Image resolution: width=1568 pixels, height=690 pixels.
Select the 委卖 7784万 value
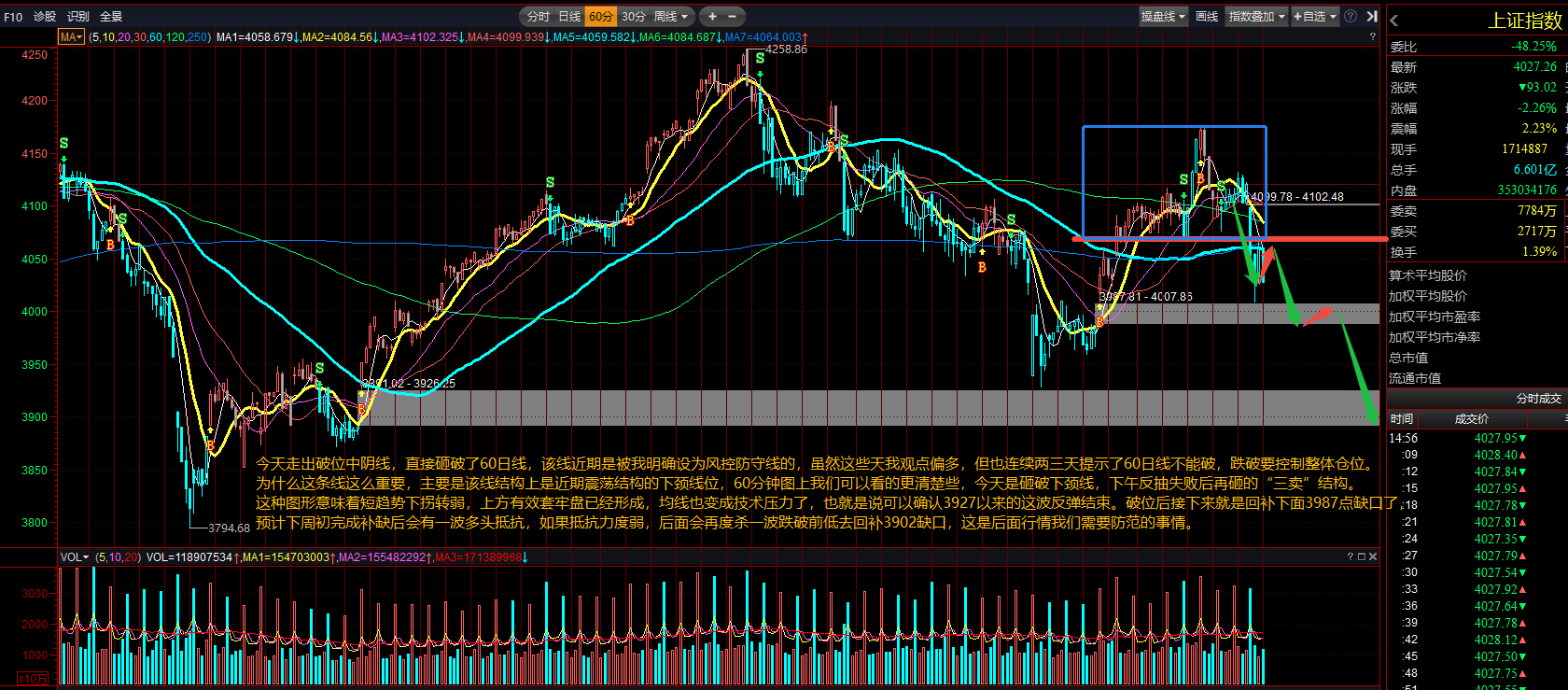(x=1537, y=210)
